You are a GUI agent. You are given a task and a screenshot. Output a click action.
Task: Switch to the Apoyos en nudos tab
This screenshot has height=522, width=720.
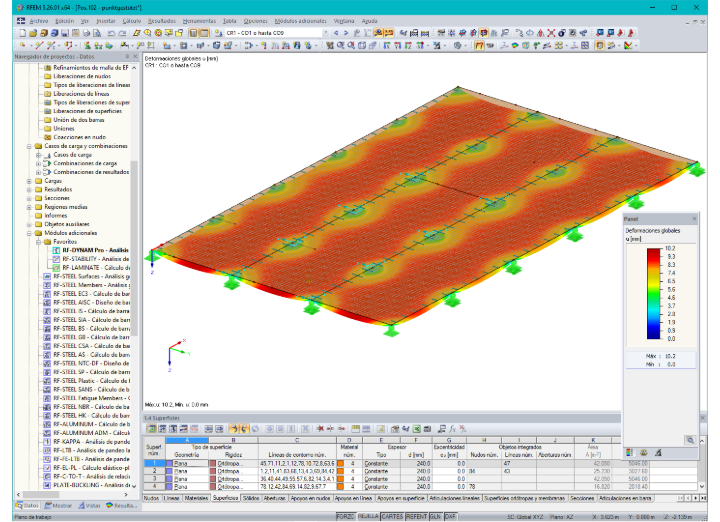point(310,498)
